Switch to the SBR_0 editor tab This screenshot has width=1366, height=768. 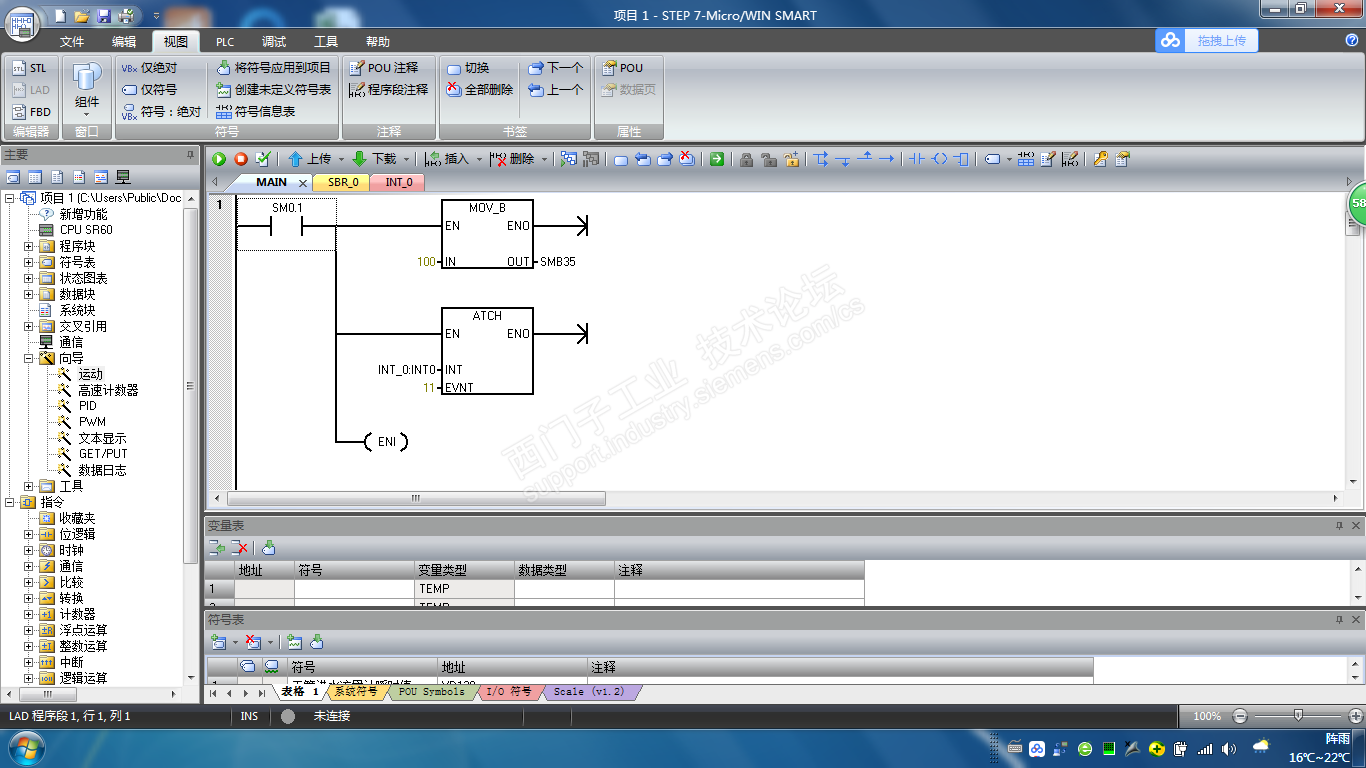[343, 182]
